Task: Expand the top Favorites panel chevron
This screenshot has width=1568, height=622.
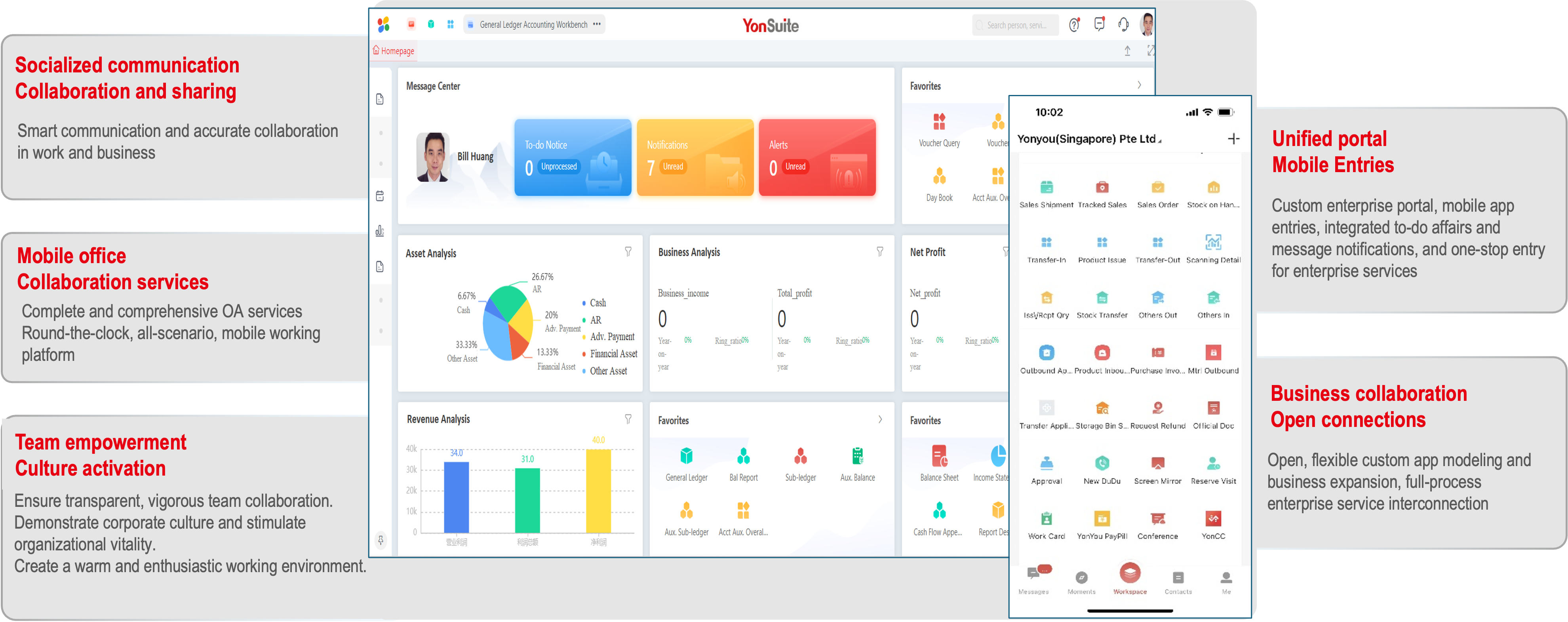Action: (1139, 86)
